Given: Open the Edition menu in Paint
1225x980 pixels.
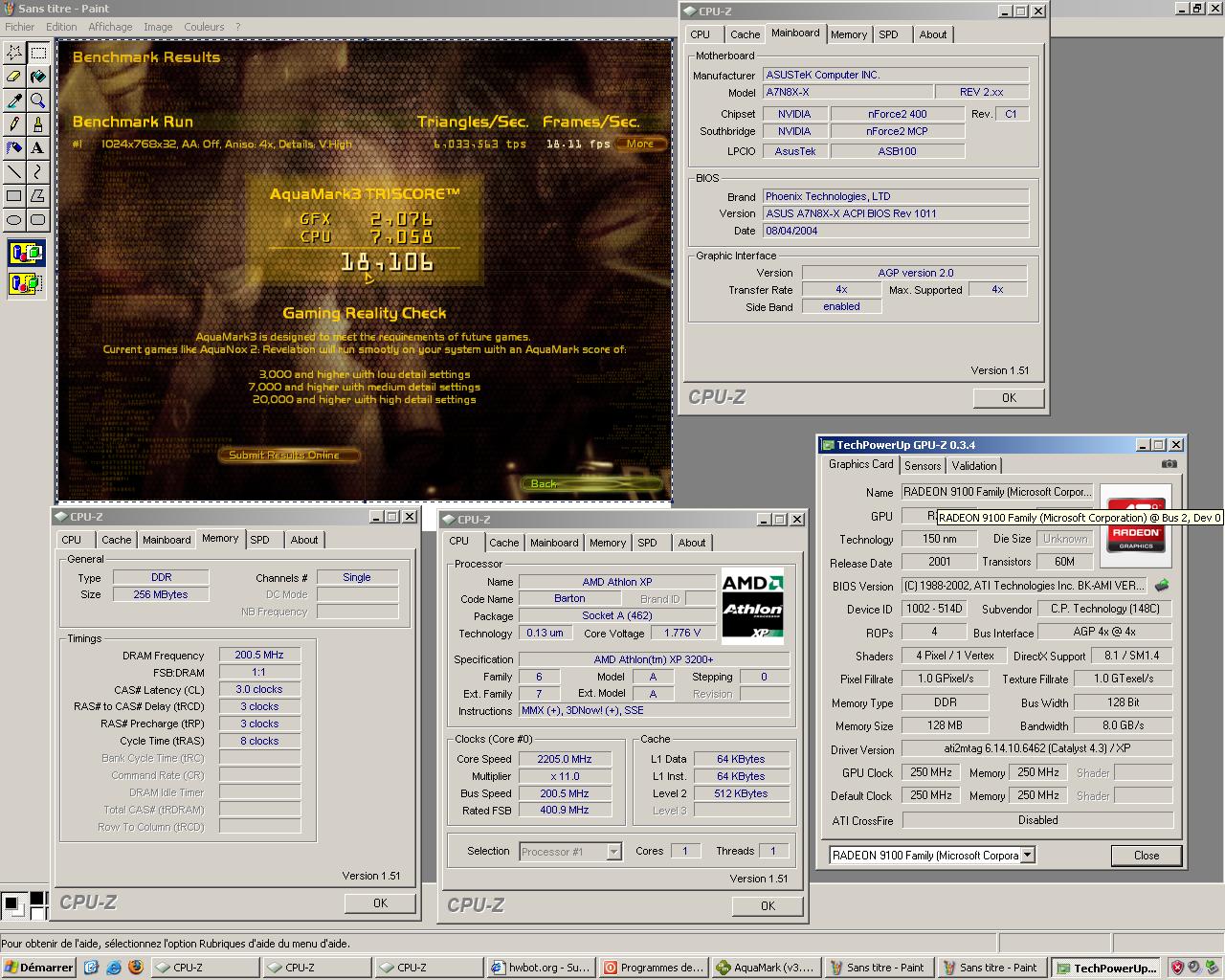Looking at the screenshot, I should click(61, 27).
